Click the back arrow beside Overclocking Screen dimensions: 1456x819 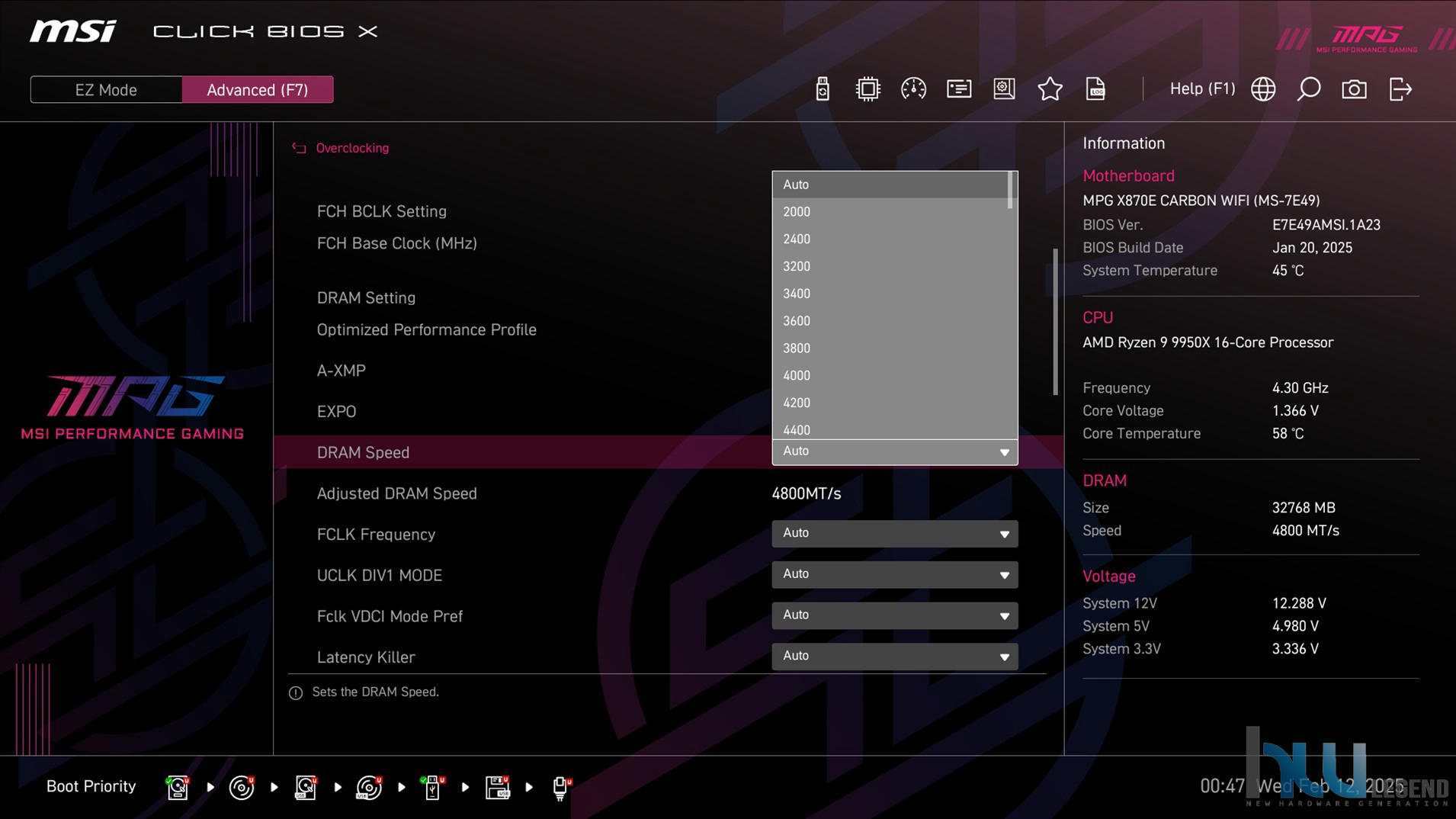[x=299, y=148]
